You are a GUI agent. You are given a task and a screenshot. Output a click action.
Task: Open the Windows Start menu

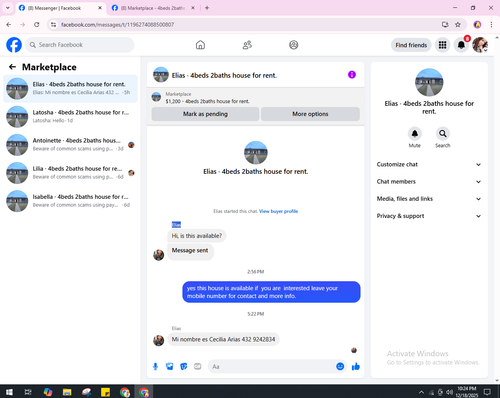[9, 392]
